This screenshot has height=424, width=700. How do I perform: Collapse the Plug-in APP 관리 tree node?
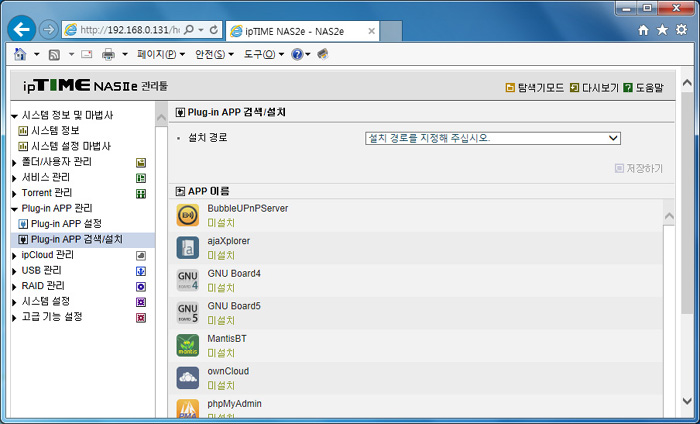click(14, 209)
